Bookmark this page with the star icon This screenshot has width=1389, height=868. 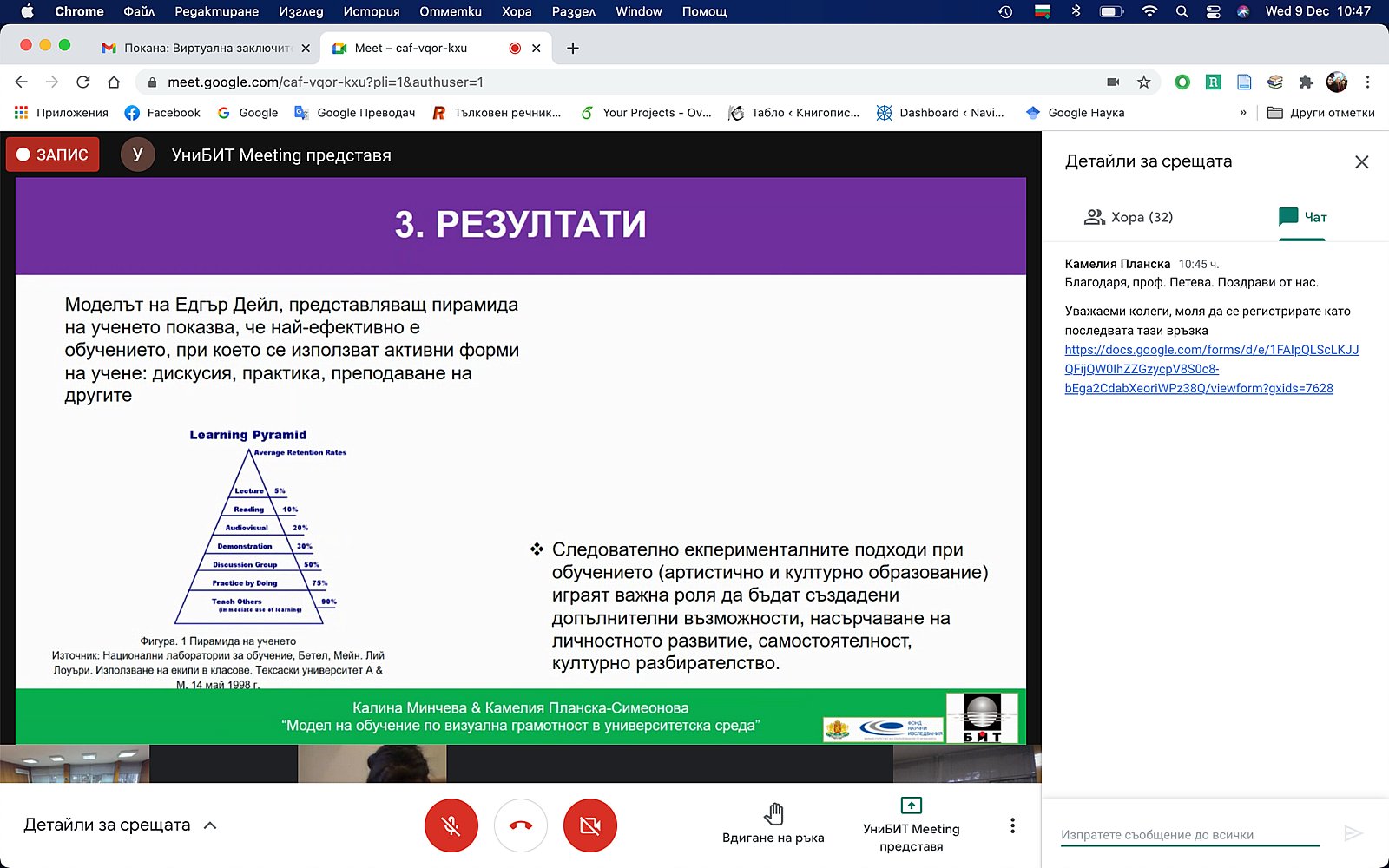1143,82
